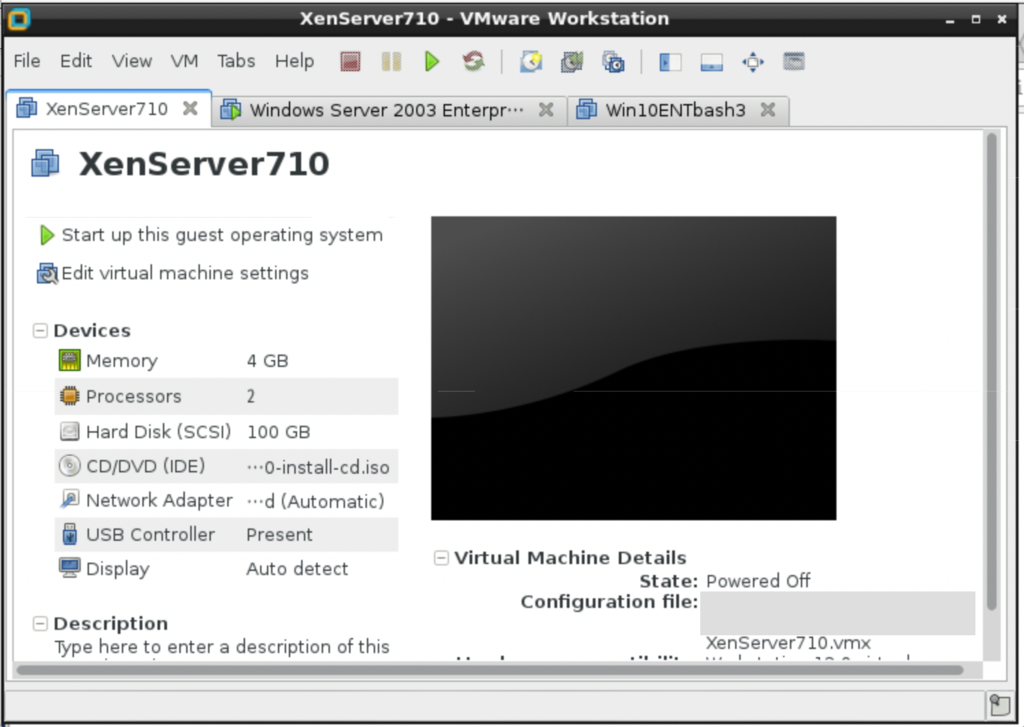This screenshot has height=727, width=1024.
Task: Select the Processors value 2
Action: 251,396
